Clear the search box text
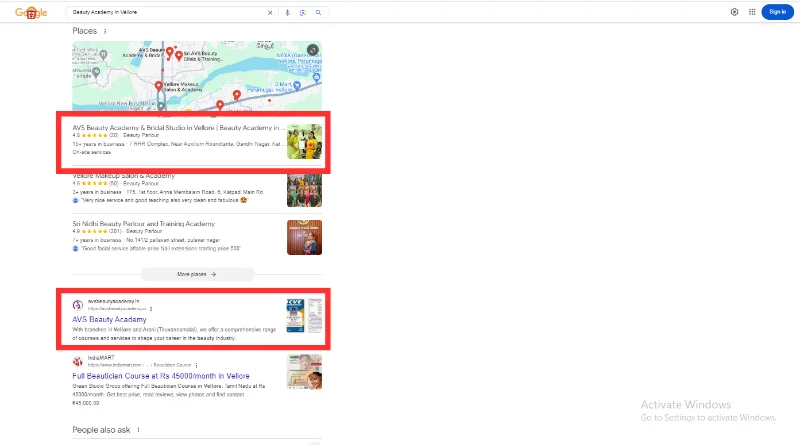The height and width of the screenshot is (445, 800). point(270,13)
